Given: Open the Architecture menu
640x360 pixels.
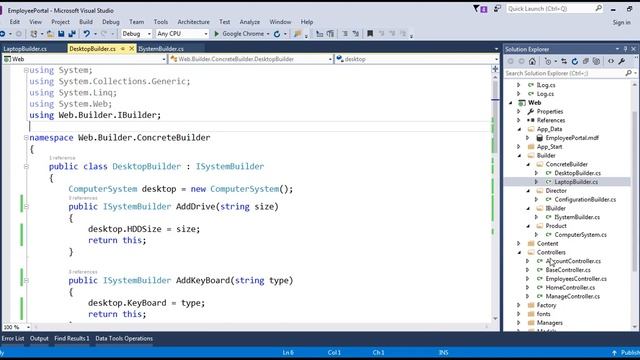Looking at the screenshot, I should coord(193,22).
